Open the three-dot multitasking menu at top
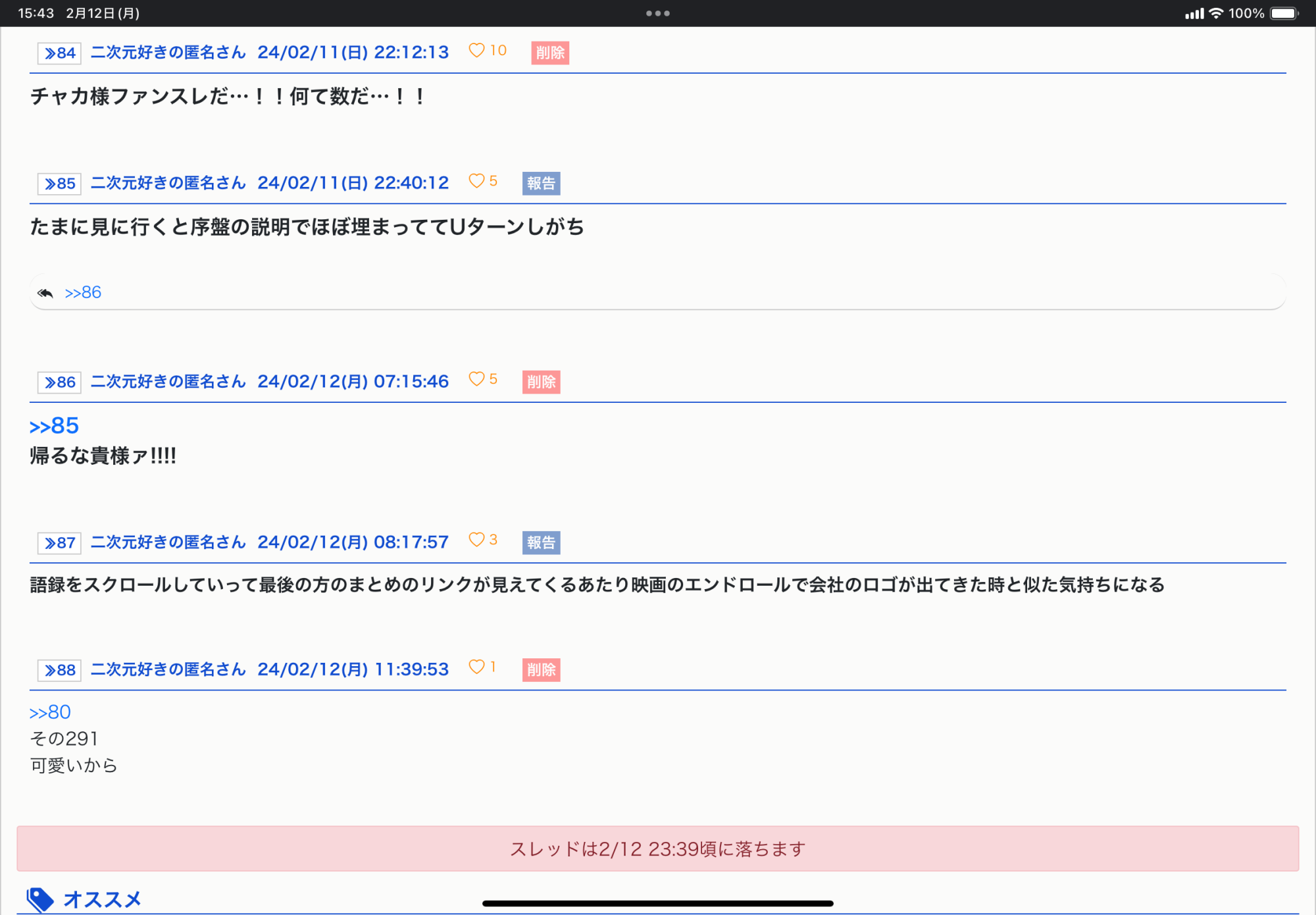The image size is (1316, 915). [x=657, y=13]
